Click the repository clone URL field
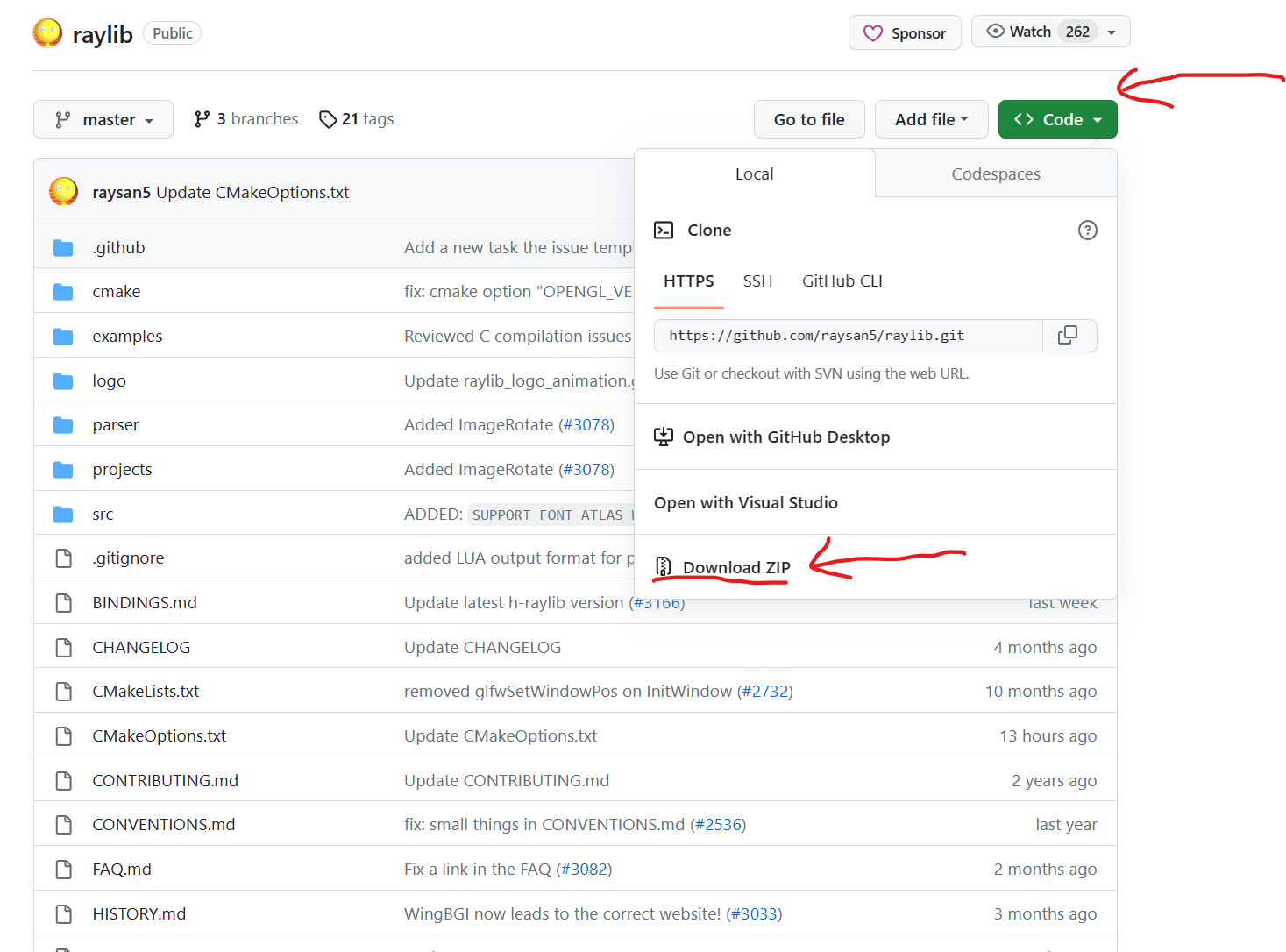Screen dimensions: 1286x952 [849, 336]
